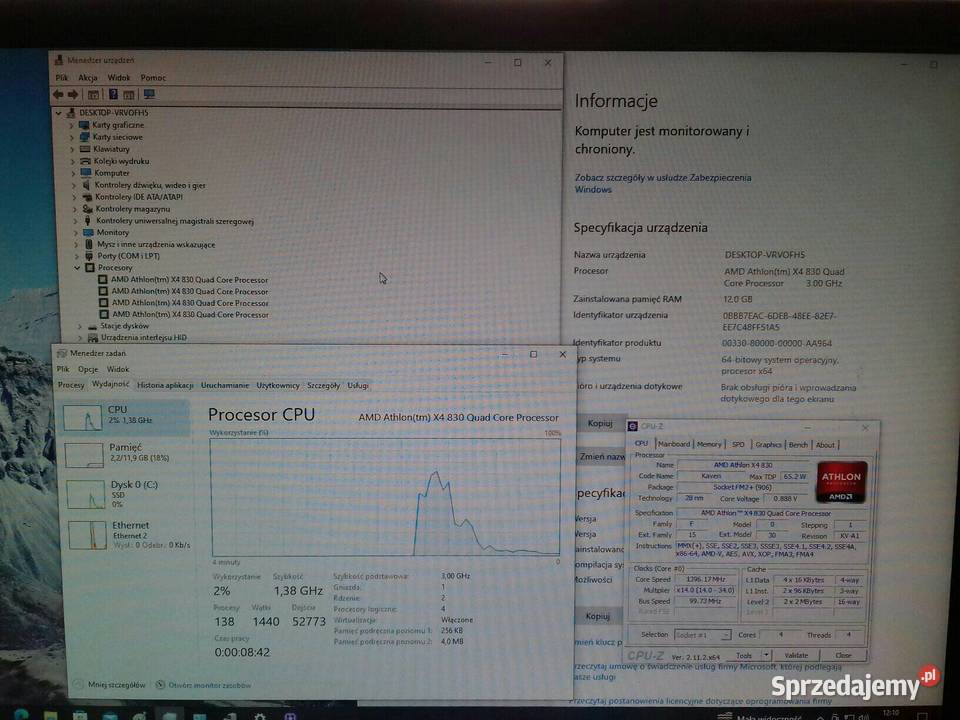Switch to Procesy tab in Task Manager

(x=71, y=385)
